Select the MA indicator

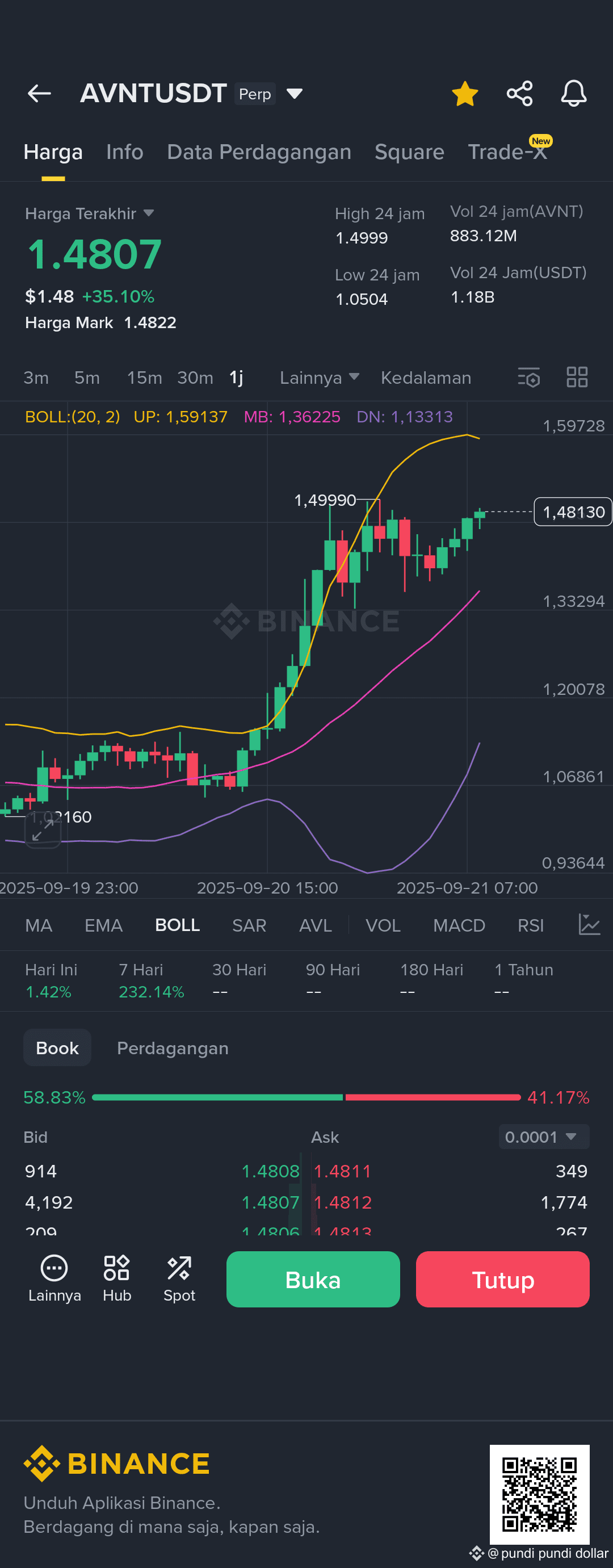pos(39,925)
